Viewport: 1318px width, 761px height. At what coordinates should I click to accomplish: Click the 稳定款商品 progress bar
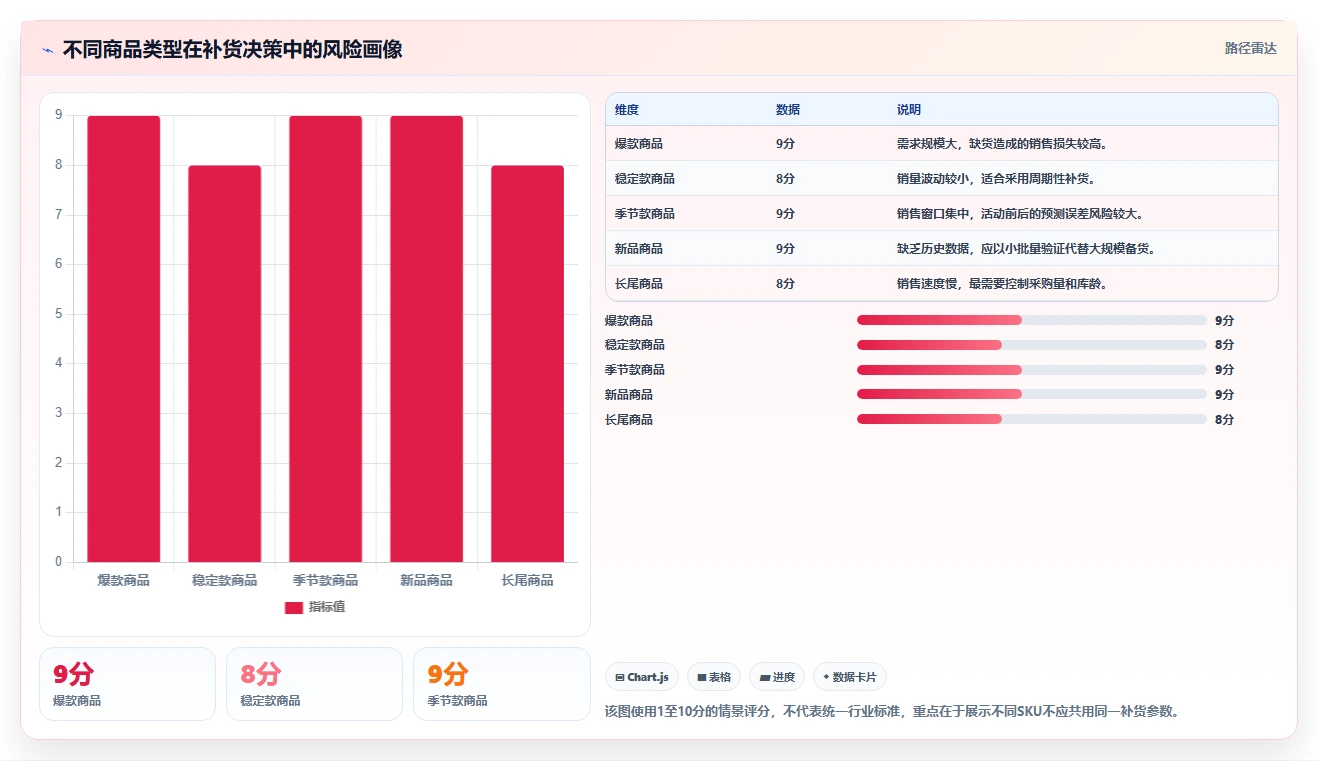(1032, 345)
